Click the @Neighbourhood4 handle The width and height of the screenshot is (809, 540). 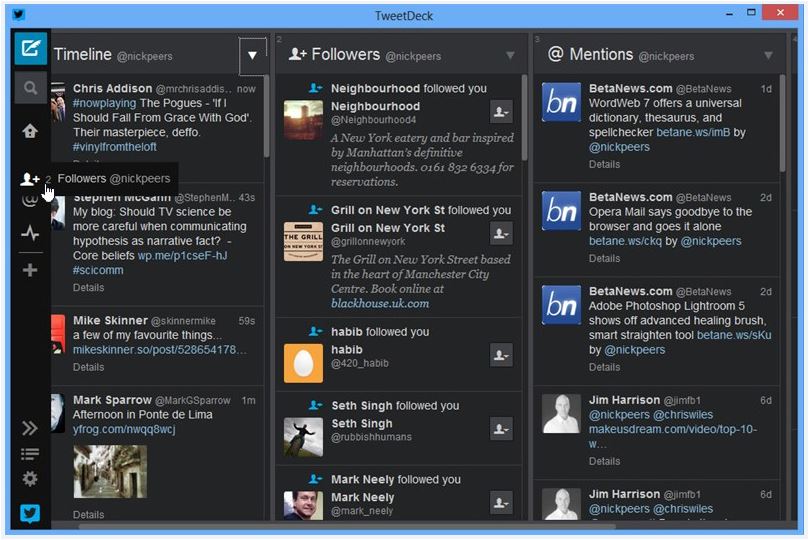point(374,120)
